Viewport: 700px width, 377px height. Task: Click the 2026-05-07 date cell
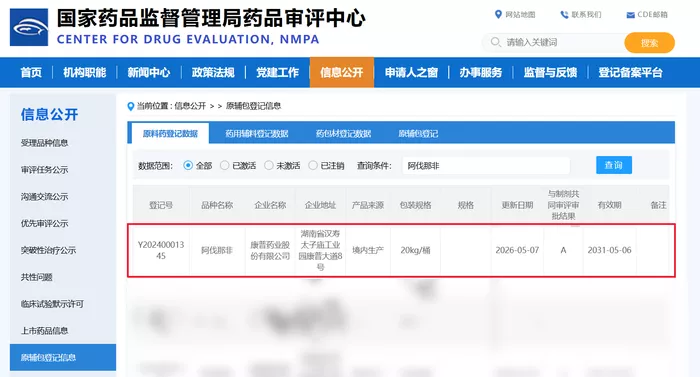[517, 250]
